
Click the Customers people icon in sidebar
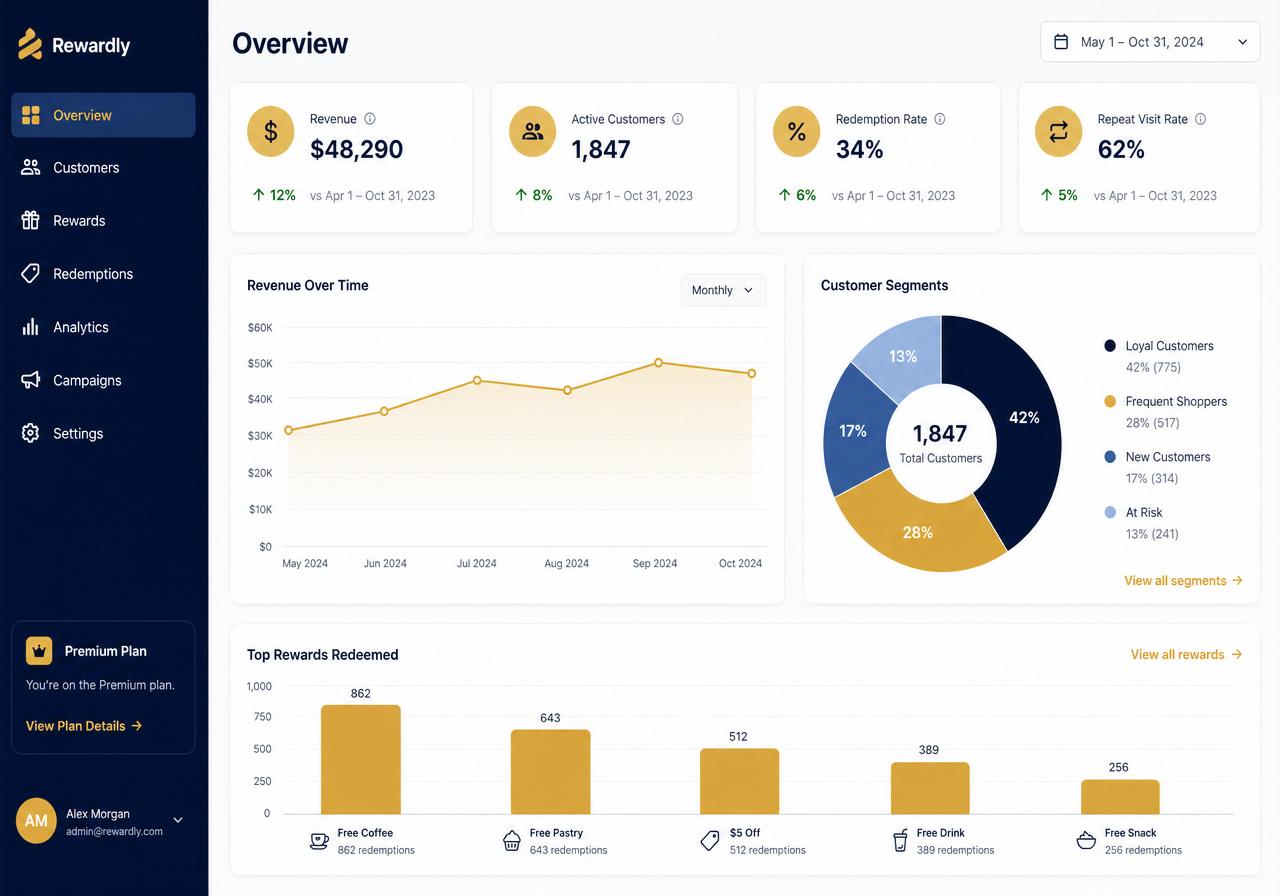click(31, 167)
